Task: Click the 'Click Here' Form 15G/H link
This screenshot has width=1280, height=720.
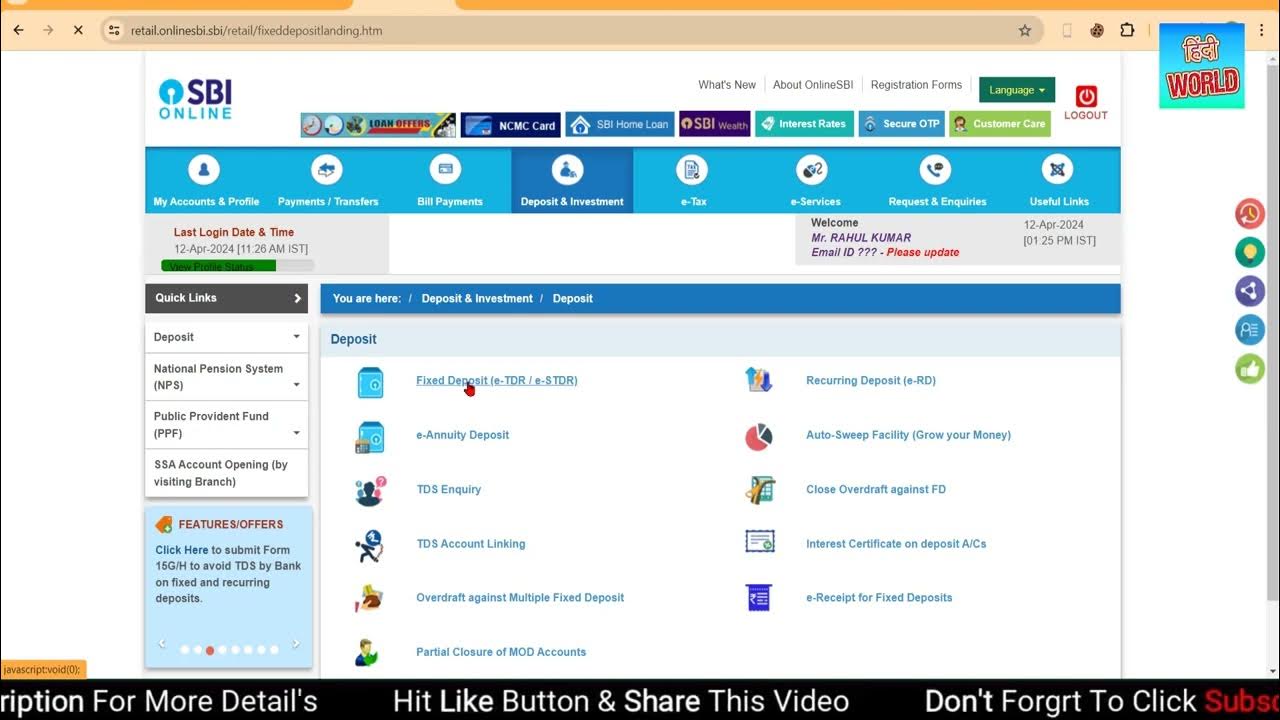Action: pos(182,550)
